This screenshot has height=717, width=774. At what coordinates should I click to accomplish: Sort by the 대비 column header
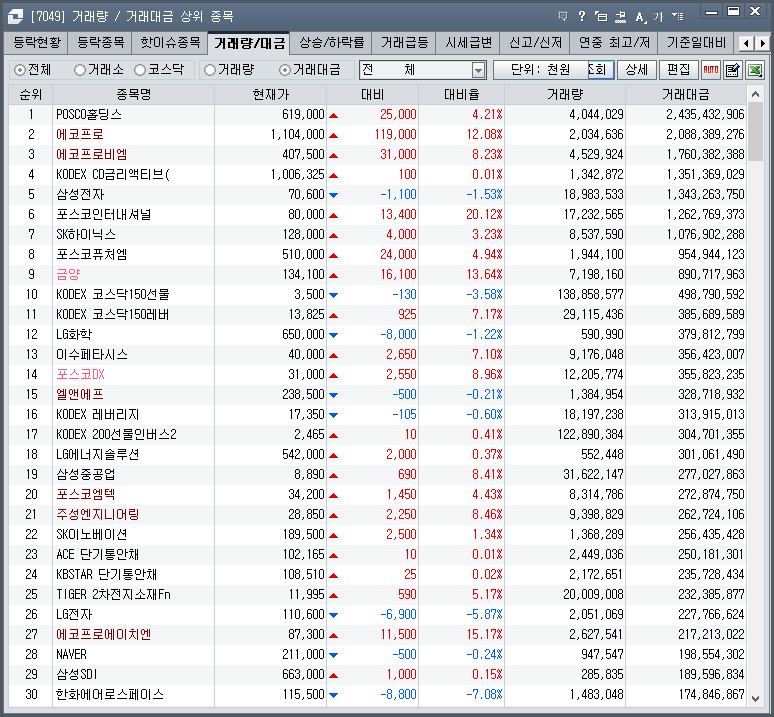click(372, 94)
